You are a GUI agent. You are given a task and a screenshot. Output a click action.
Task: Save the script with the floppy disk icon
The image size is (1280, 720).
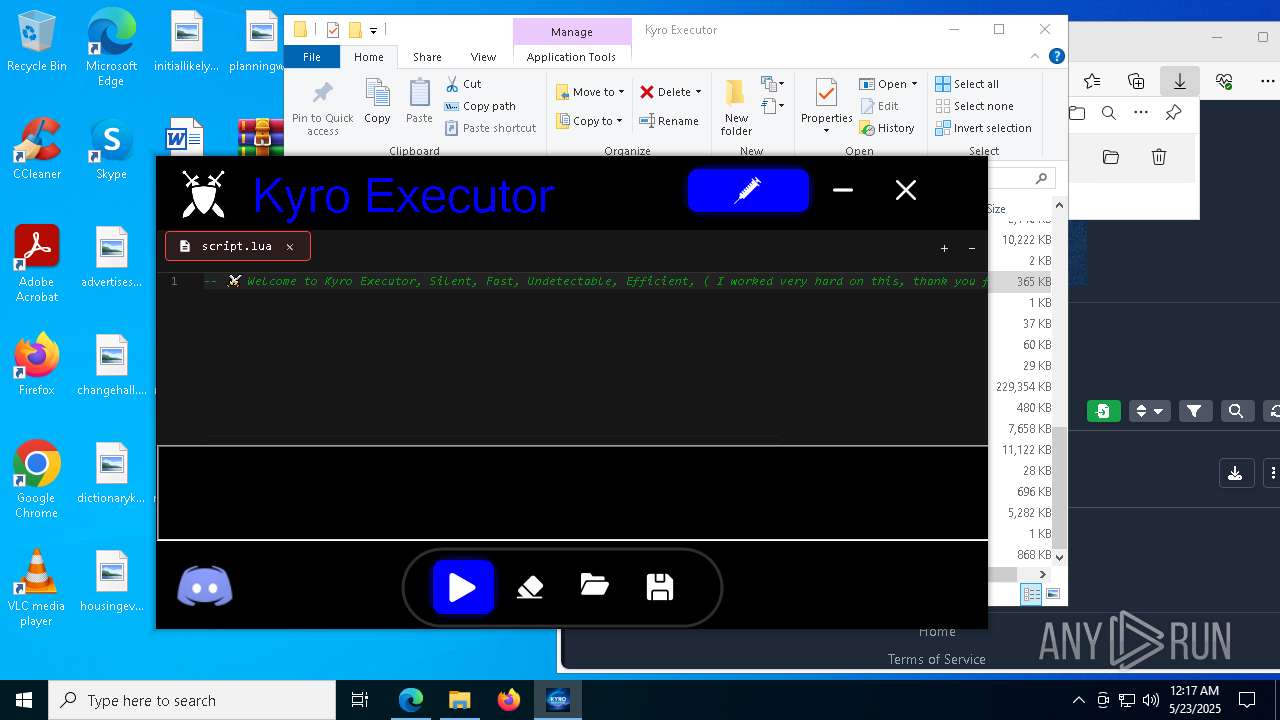click(x=660, y=587)
